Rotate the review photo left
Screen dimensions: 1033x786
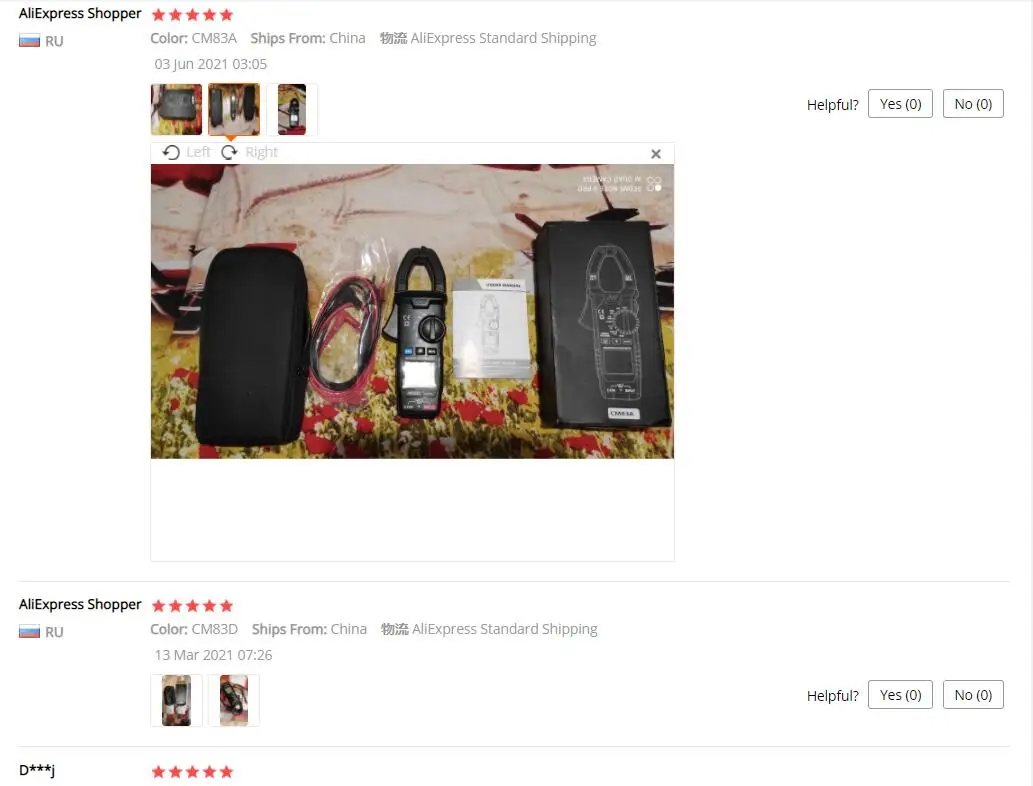pos(186,152)
